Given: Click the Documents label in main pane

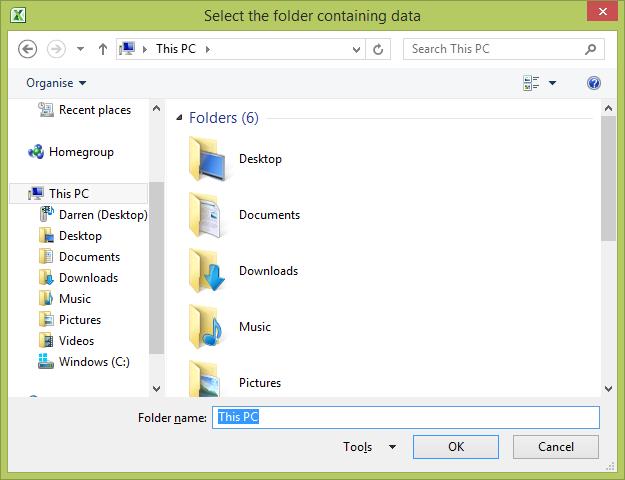Looking at the screenshot, I should [x=269, y=215].
